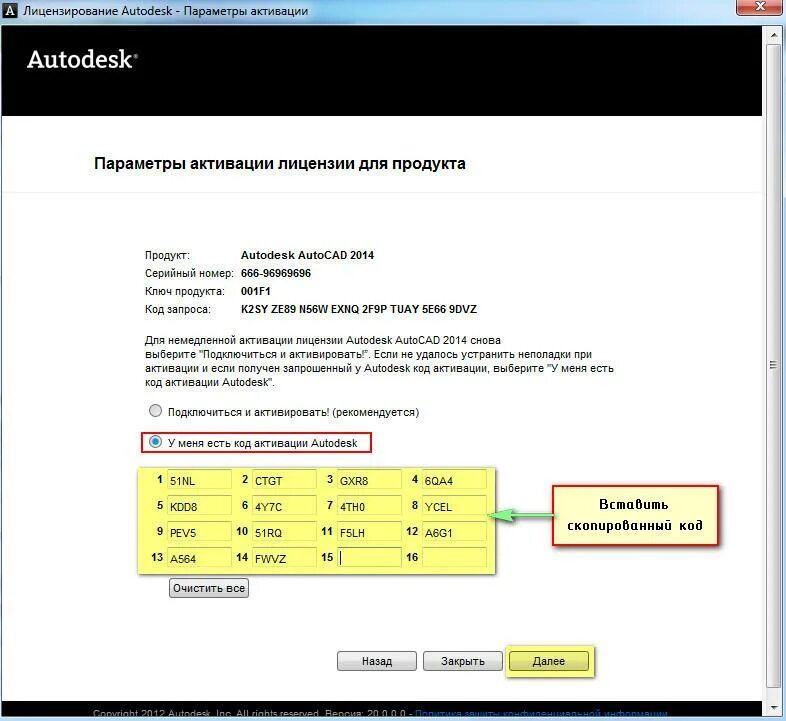Click activation code field 11 containing F5LH
The width and height of the screenshot is (786, 721).
(x=369, y=532)
